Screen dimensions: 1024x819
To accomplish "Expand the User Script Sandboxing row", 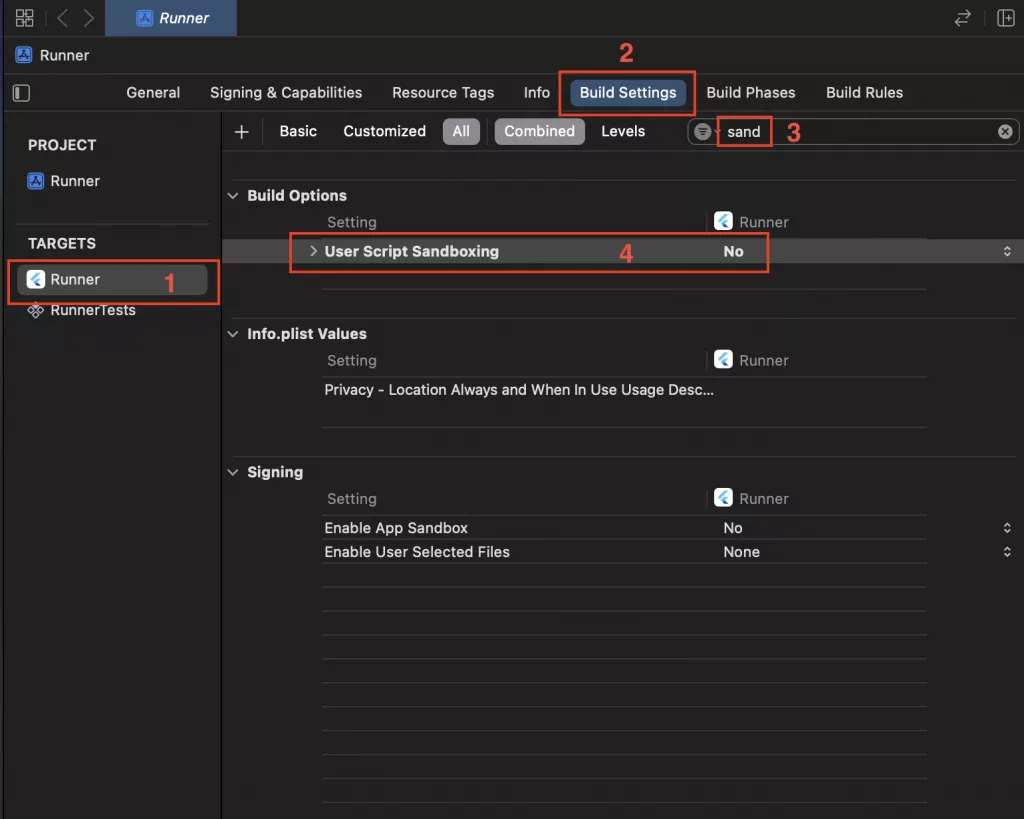I will (x=313, y=251).
